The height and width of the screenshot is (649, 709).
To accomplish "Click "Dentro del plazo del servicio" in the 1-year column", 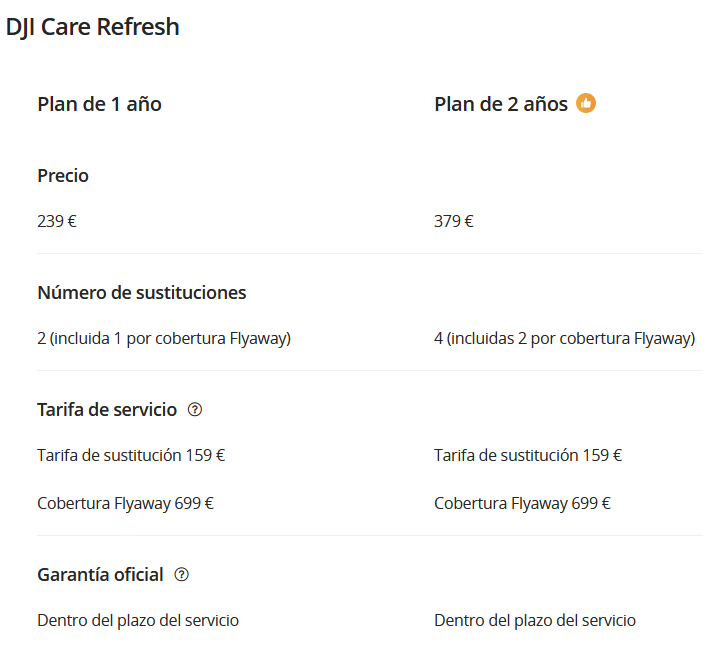I will (x=138, y=620).
